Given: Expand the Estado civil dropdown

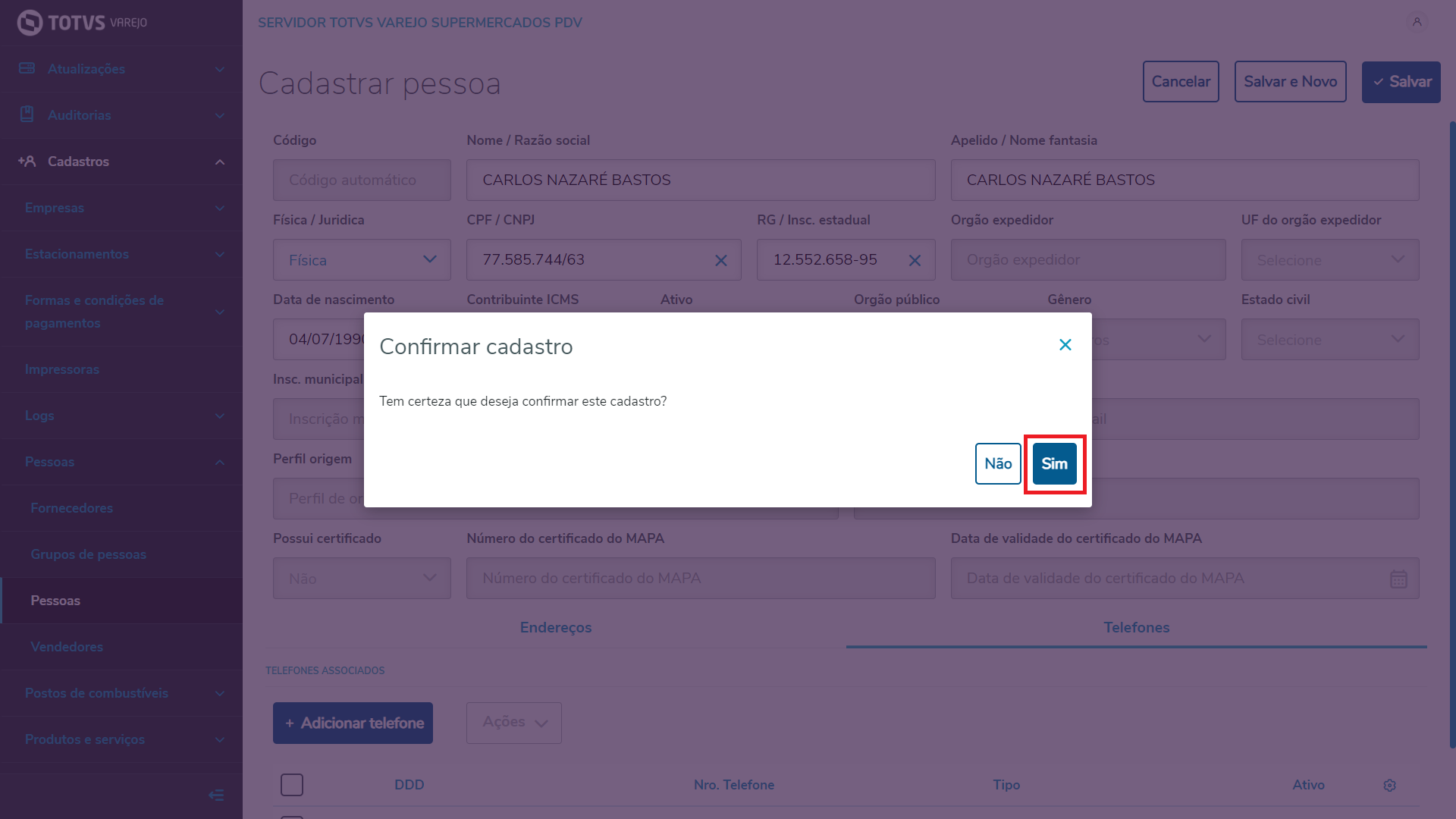Looking at the screenshot, I should (1329, 340).
